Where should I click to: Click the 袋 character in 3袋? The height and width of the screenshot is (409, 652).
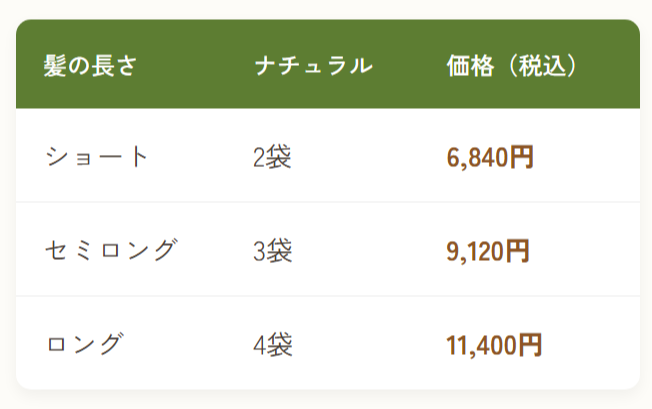(x=279, y=251)
